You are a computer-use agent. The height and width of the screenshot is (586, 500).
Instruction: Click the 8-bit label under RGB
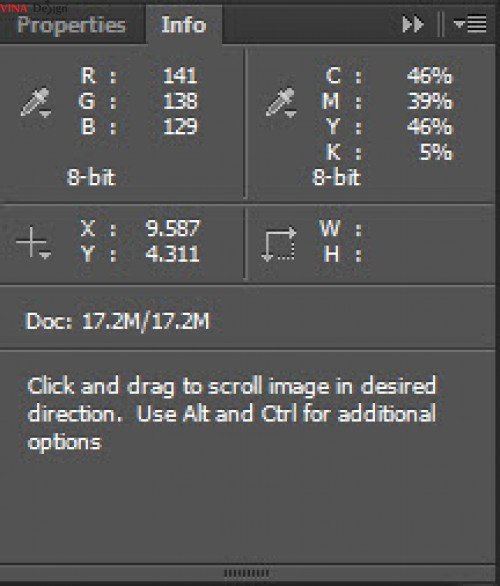pos(91,177)
